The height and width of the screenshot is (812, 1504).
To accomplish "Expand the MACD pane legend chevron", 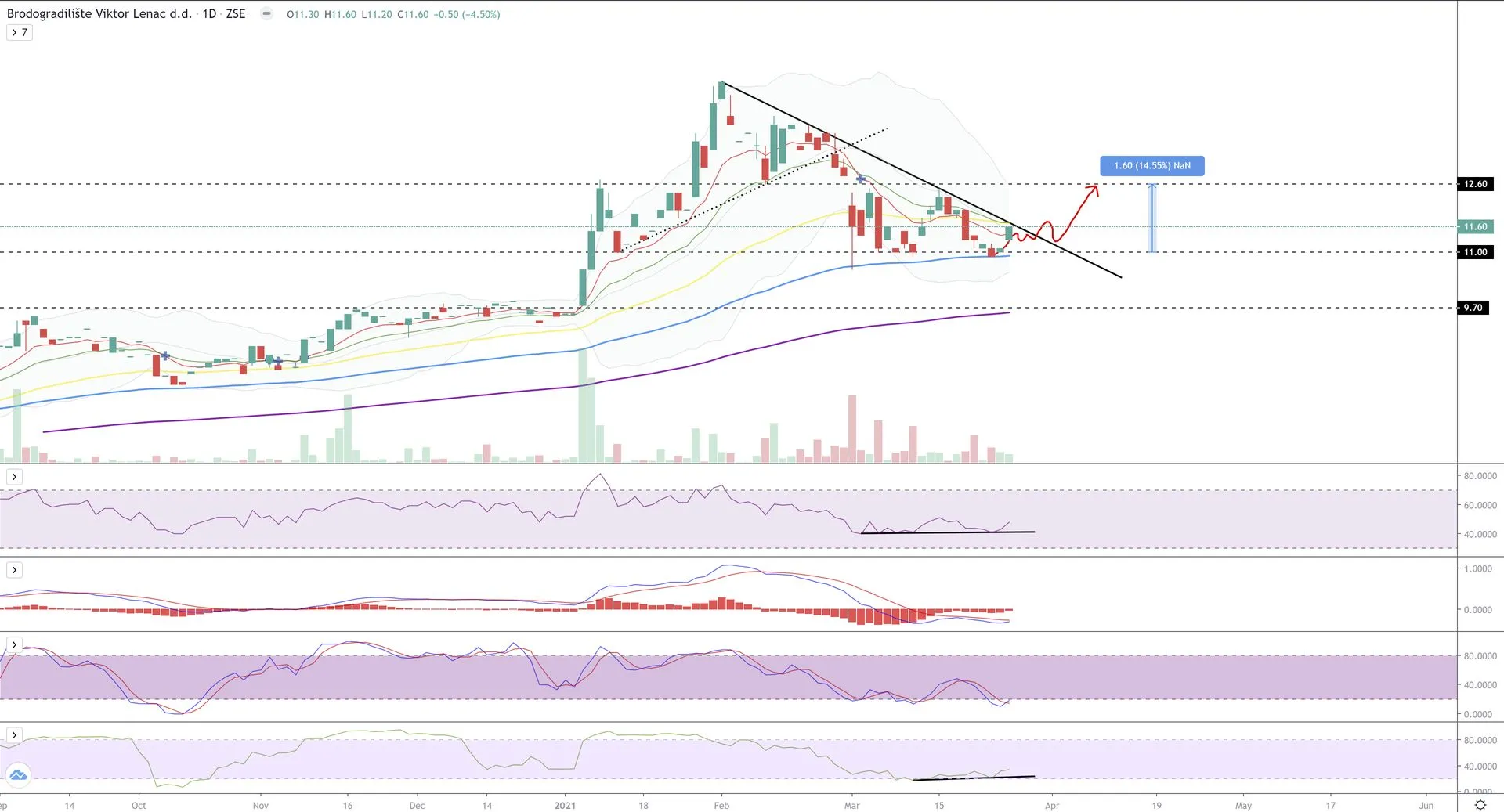I will click(14, 570).
